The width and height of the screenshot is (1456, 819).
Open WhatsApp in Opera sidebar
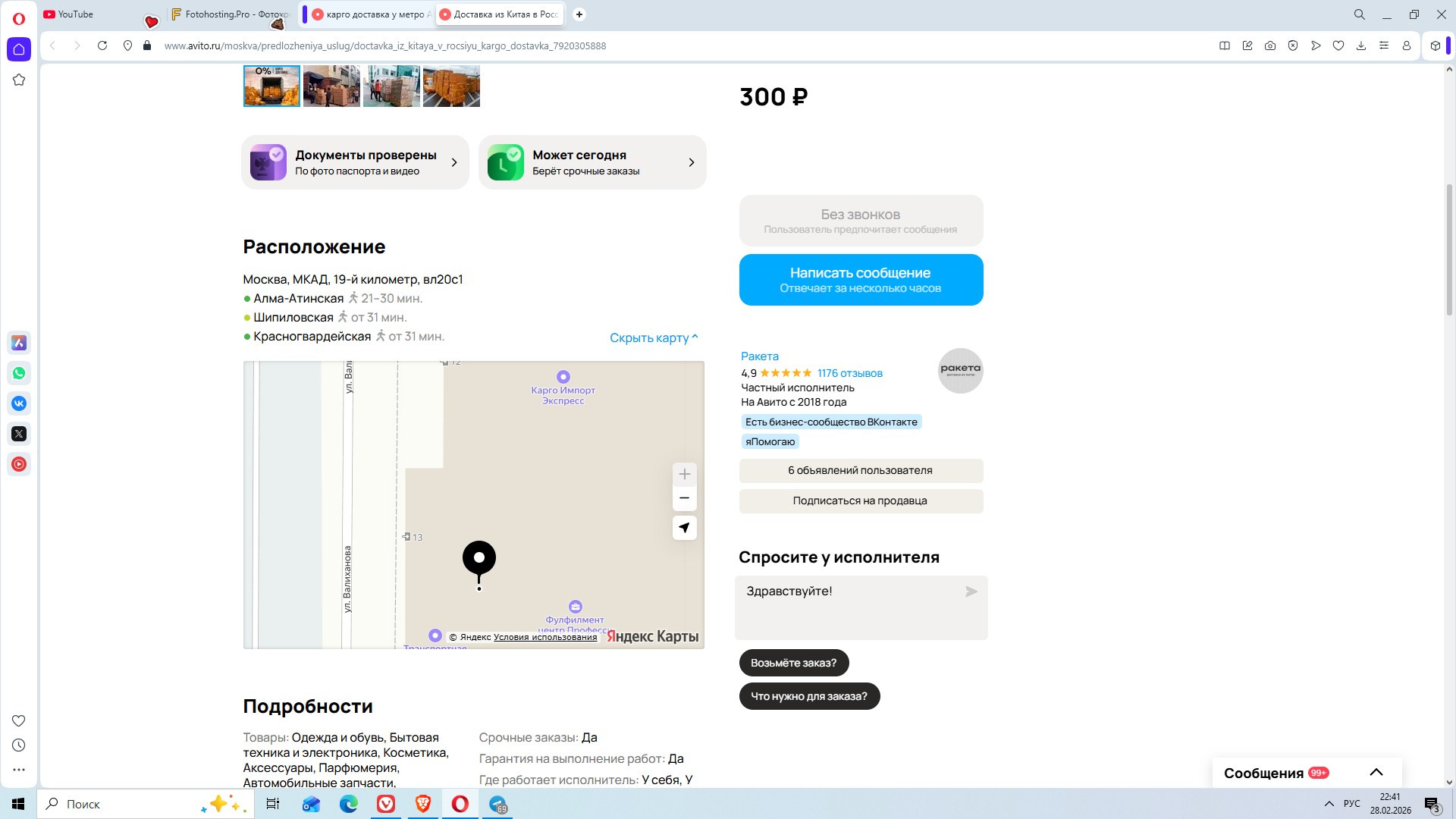[x=19, y=373]
